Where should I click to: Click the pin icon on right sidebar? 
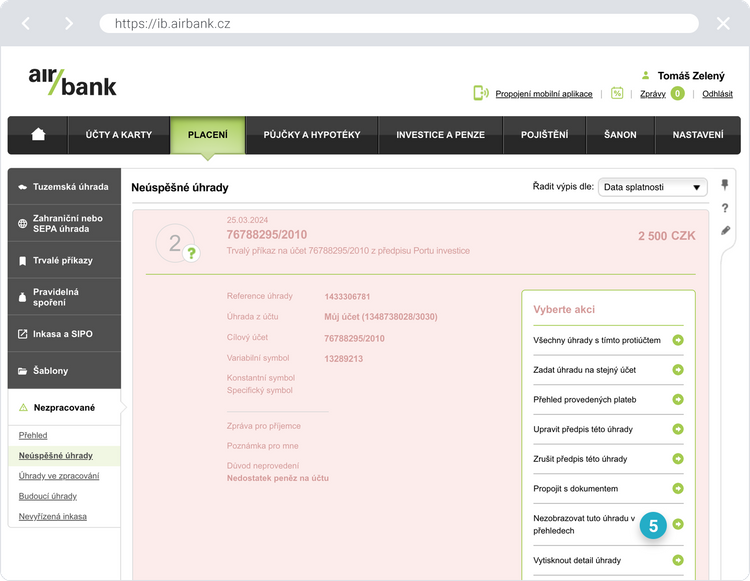coord(725,185)
